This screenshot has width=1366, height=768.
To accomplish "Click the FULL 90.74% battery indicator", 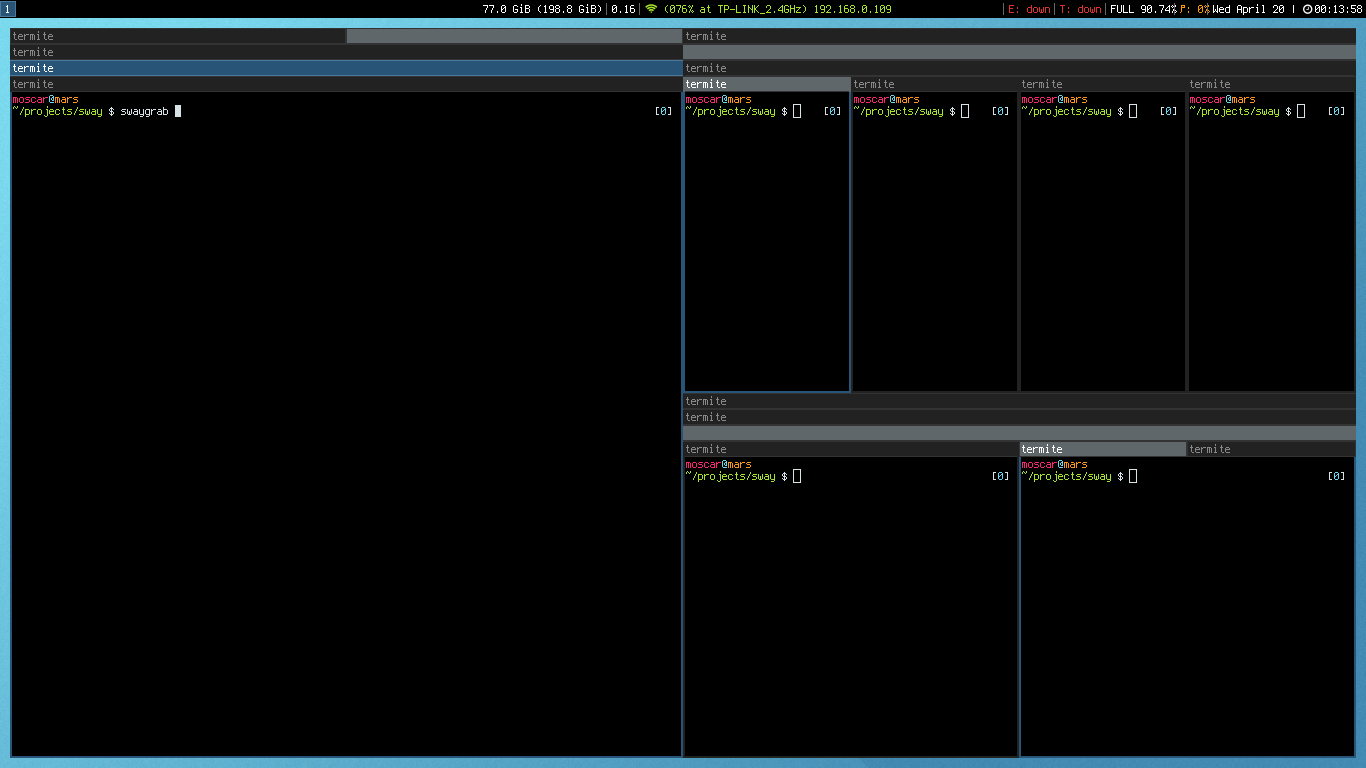I will [x=1143, y=9].
